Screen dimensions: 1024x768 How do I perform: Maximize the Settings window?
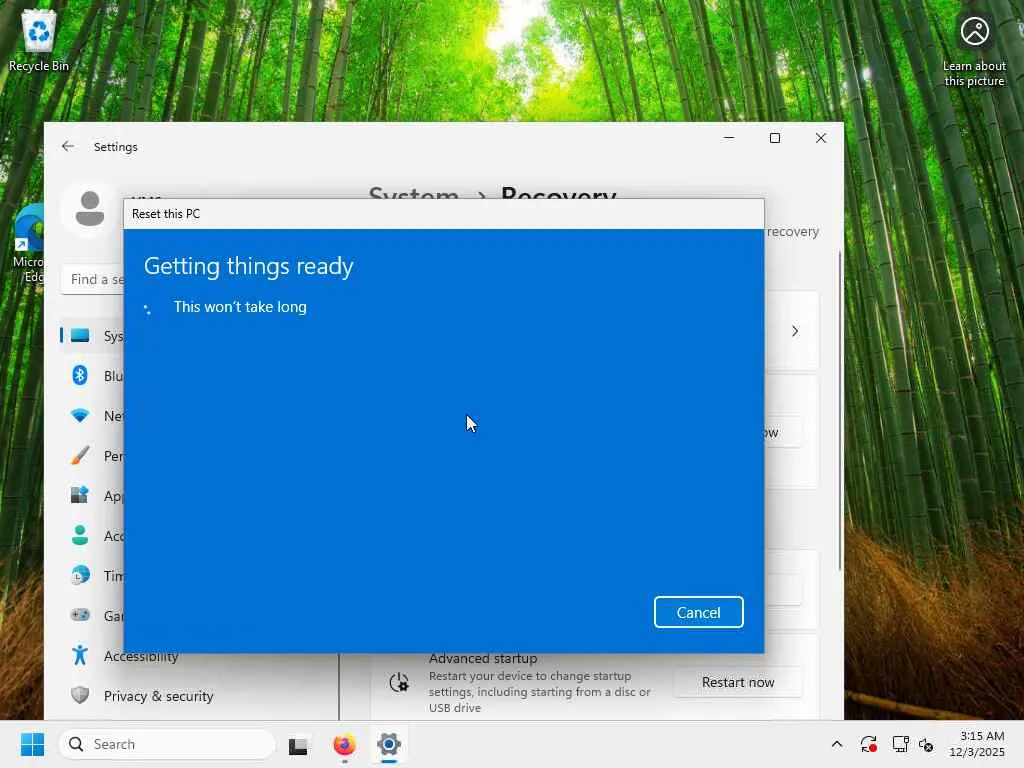click(775, 138)
